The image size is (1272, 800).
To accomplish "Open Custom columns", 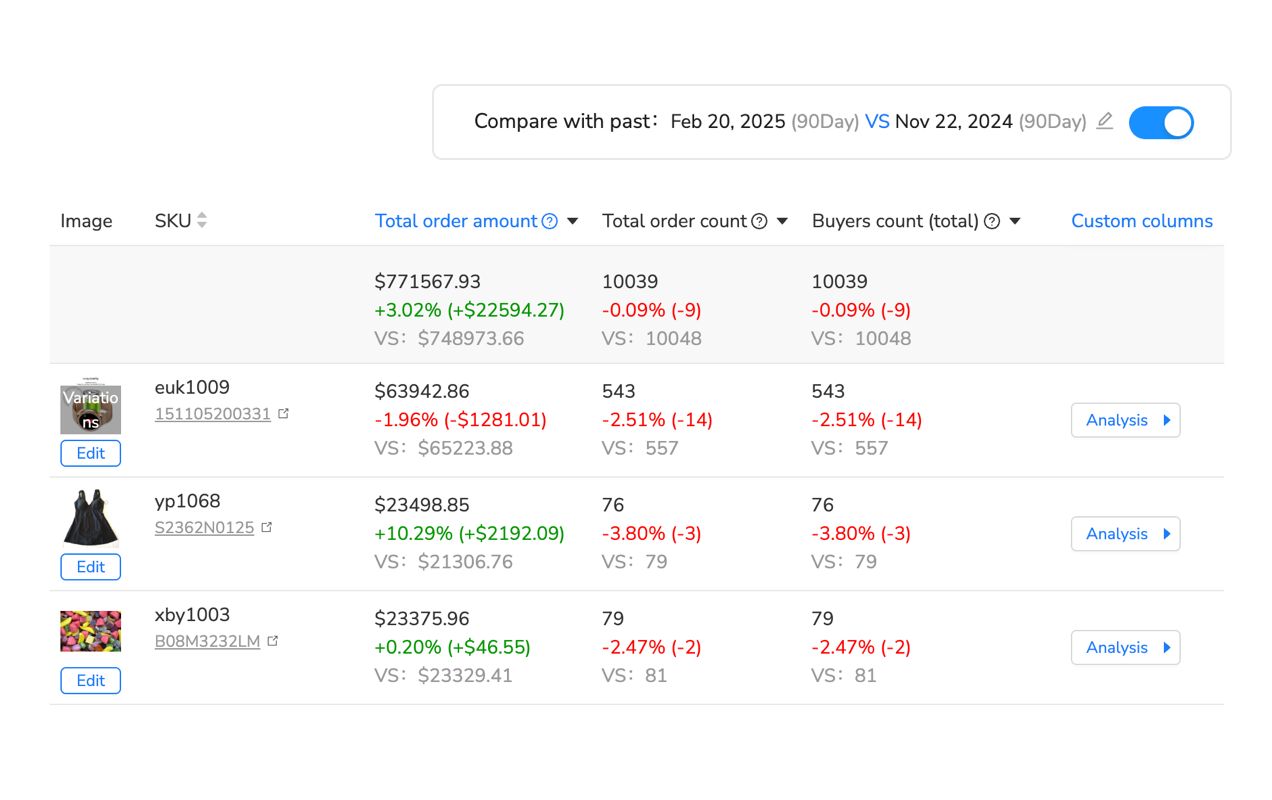I will pyautogui.click(x=1142, y=221).
